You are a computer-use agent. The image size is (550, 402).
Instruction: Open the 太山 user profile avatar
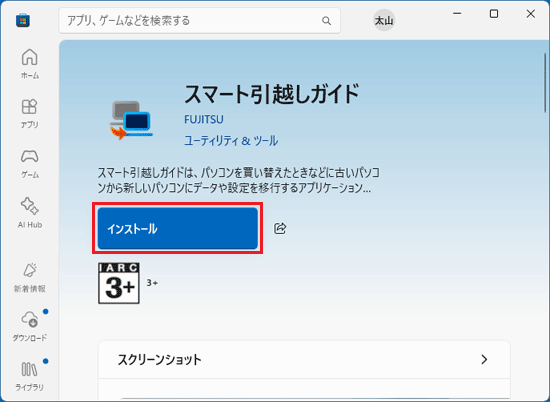384,21
